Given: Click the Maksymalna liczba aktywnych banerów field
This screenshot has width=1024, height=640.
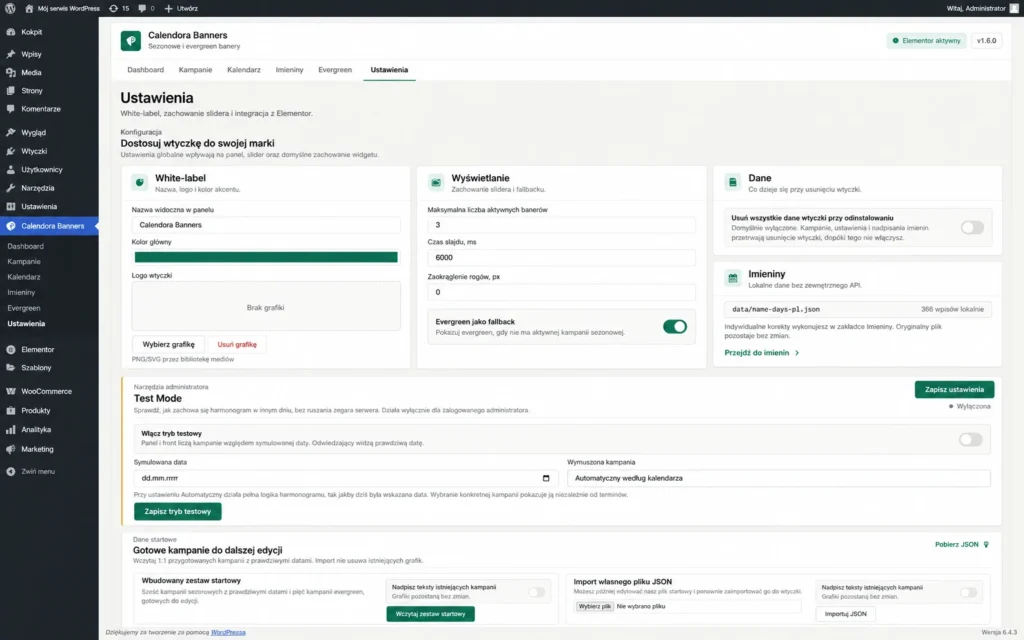Looking at the screenshot, I should [x=562, y=225].
